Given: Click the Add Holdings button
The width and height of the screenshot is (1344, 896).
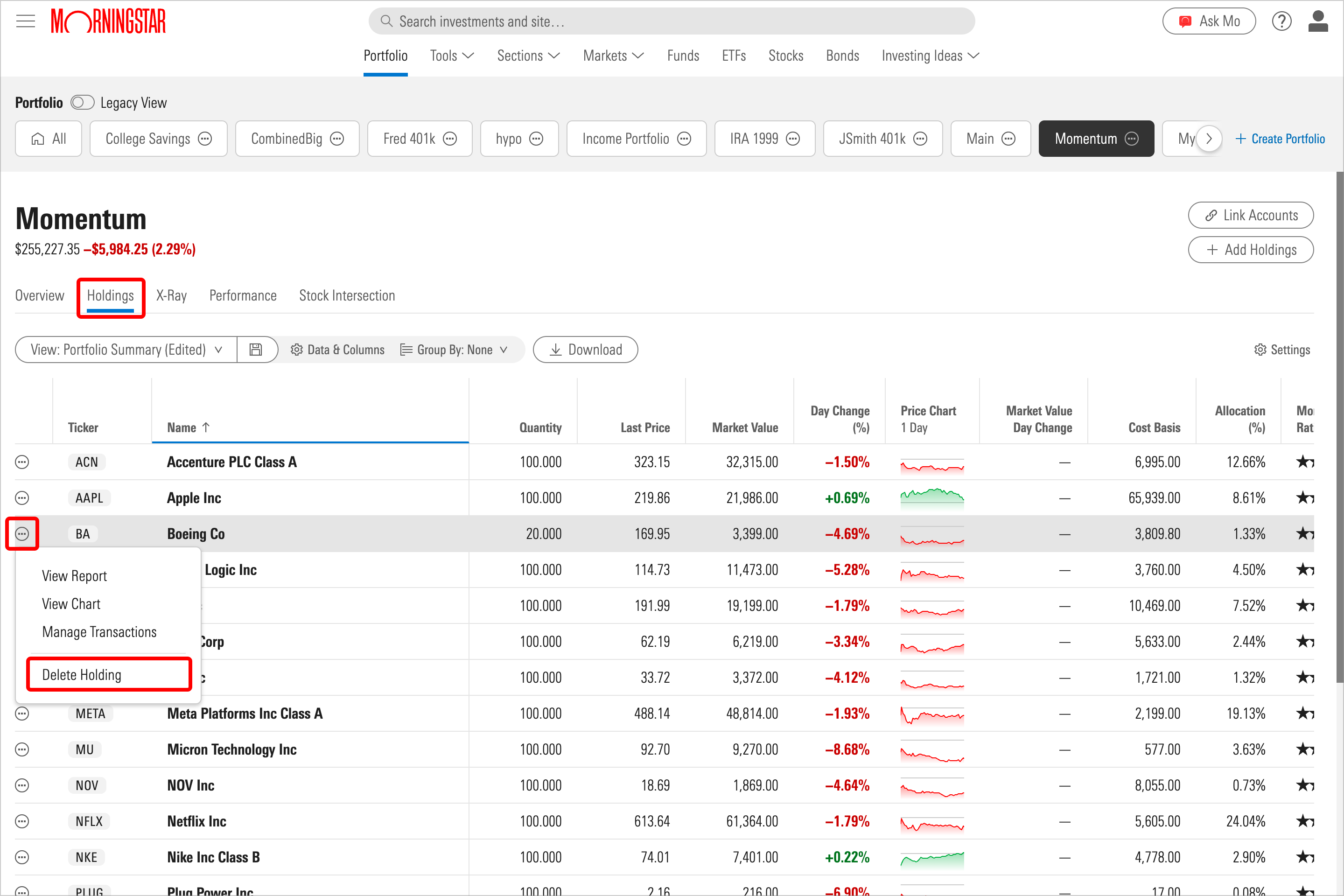Looking at the screenshot, I should click(1251, 250).
